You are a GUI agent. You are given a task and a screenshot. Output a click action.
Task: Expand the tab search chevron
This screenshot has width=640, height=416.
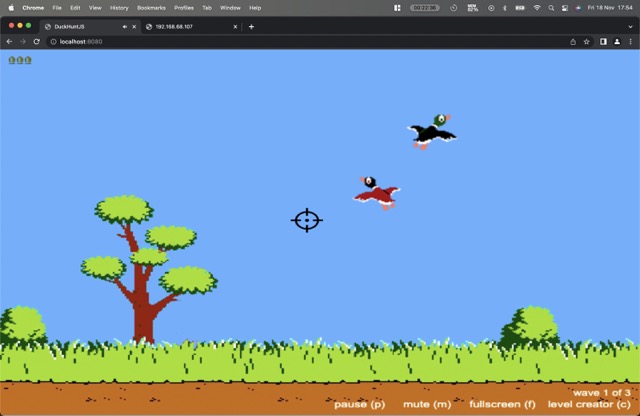(x=630, y=27)
